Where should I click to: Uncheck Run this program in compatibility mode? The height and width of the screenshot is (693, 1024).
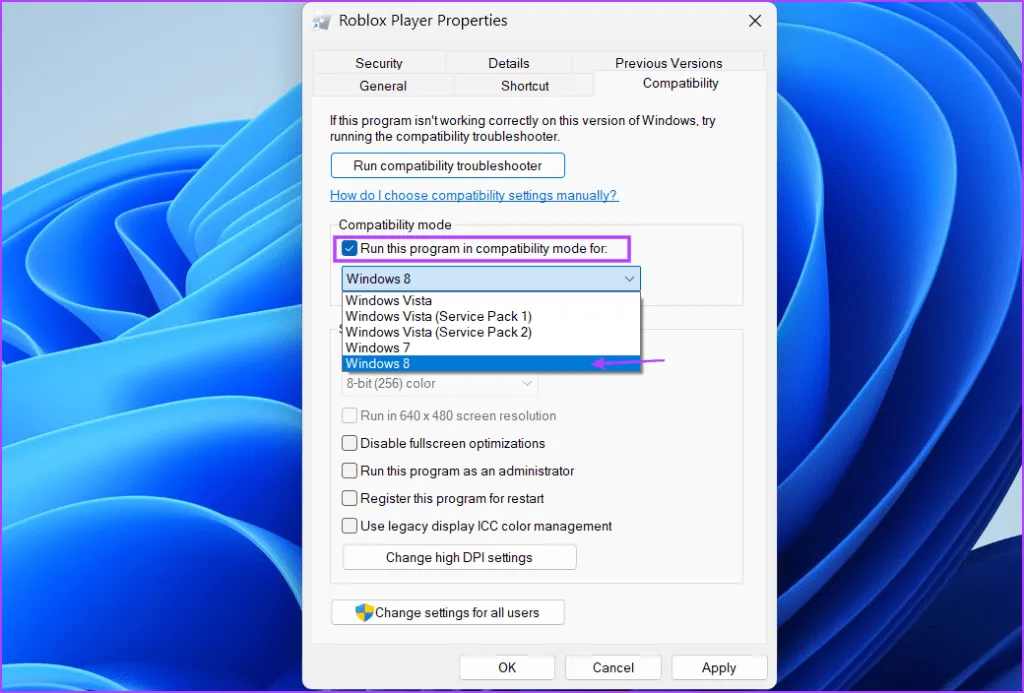[x=349, y=248]
